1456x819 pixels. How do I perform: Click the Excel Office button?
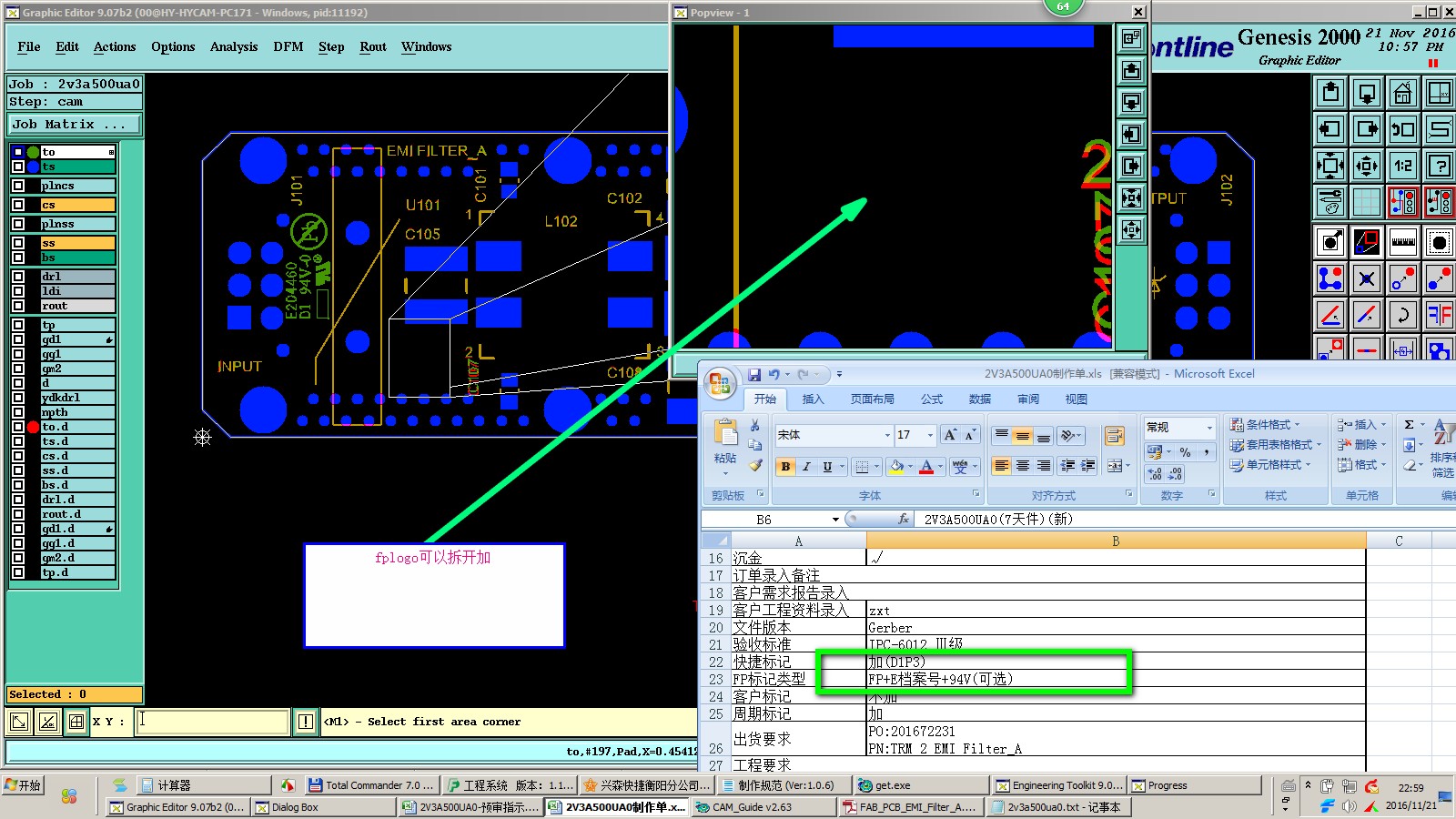point(720,383)
